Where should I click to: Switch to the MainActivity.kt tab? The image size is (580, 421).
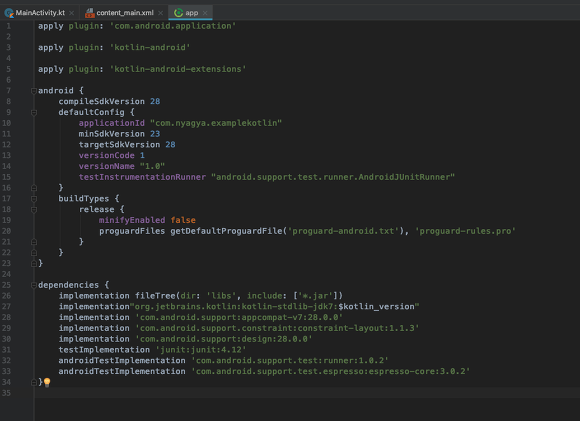[x=40, y=13]
